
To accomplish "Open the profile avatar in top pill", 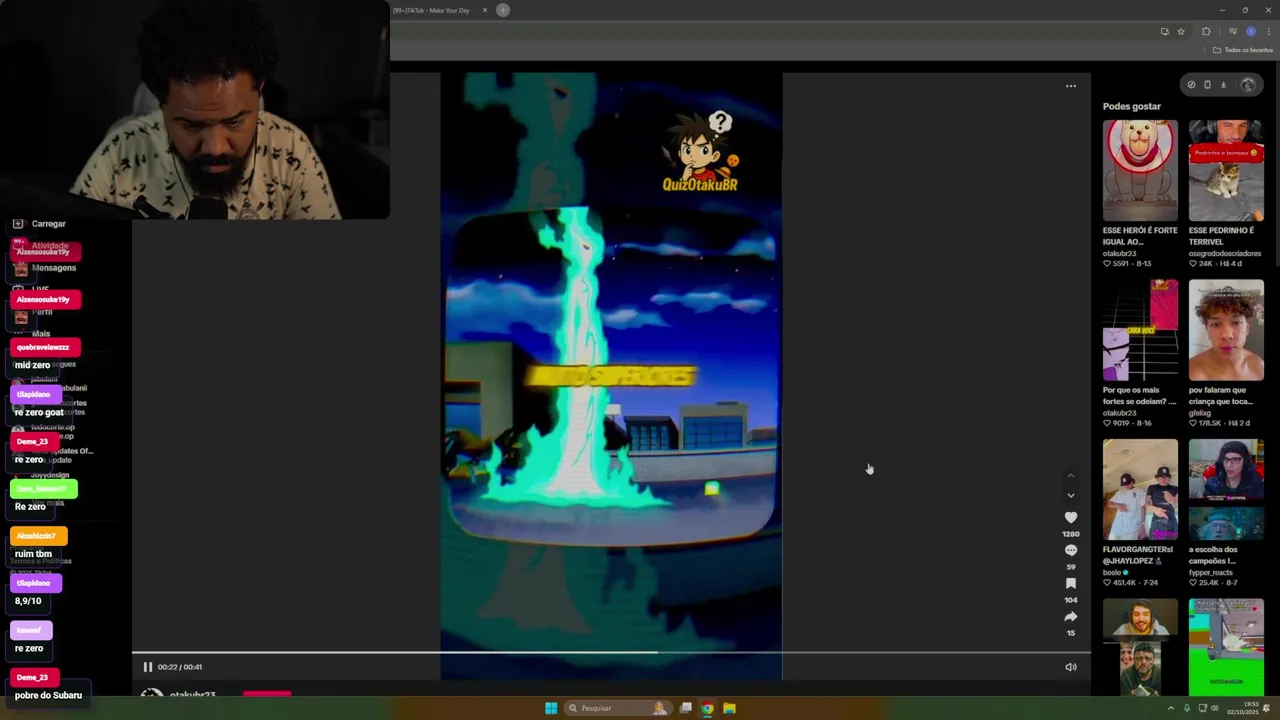I will 1247,85.
